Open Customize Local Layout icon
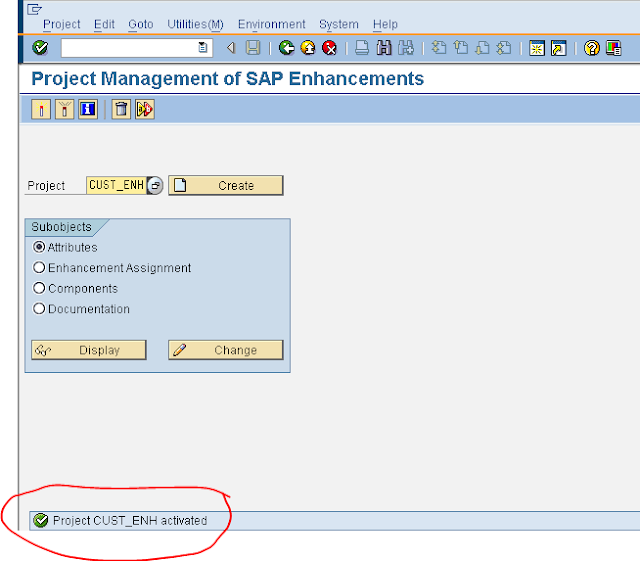The width and height of the screenshot is (640, 561). pyautogui.click(x=613, y=48)
